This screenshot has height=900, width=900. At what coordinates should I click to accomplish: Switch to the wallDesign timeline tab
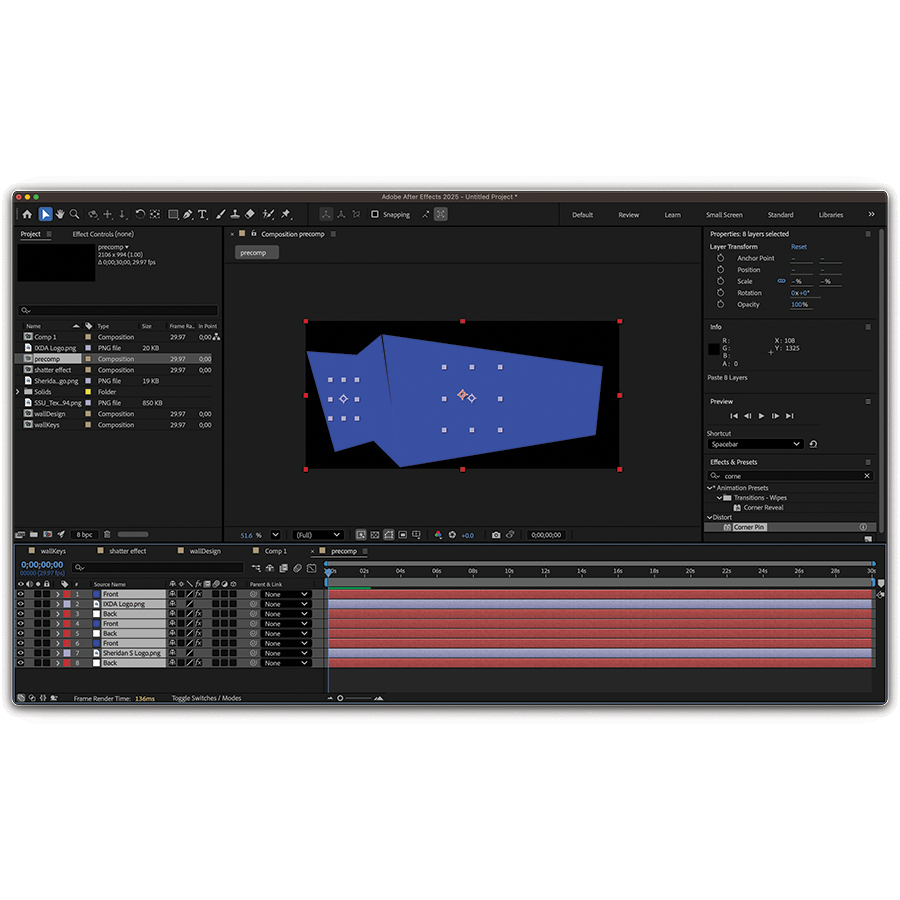[204, 551]
